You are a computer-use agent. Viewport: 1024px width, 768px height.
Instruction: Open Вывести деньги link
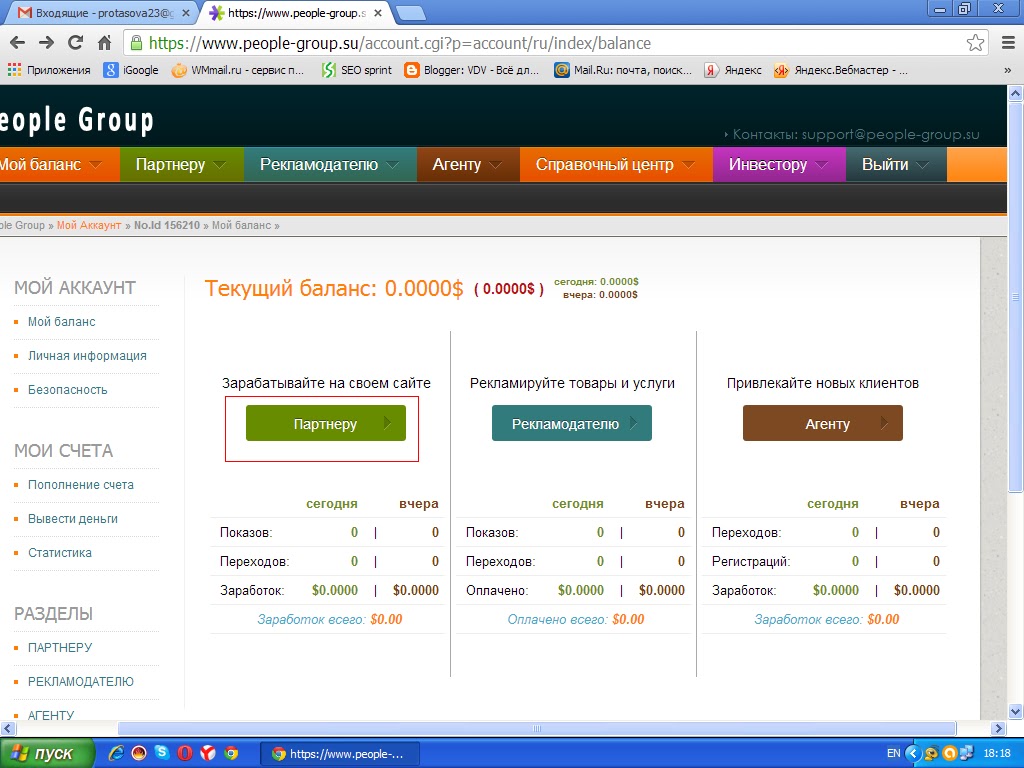coord(72,519)
